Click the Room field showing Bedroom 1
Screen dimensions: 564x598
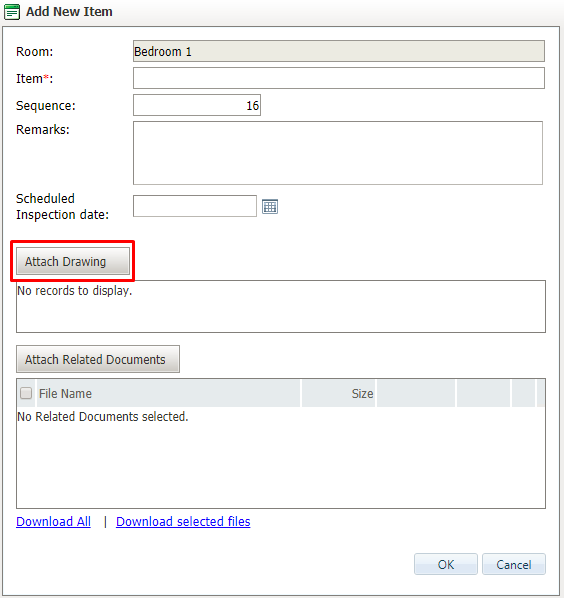tap(339, 51)
